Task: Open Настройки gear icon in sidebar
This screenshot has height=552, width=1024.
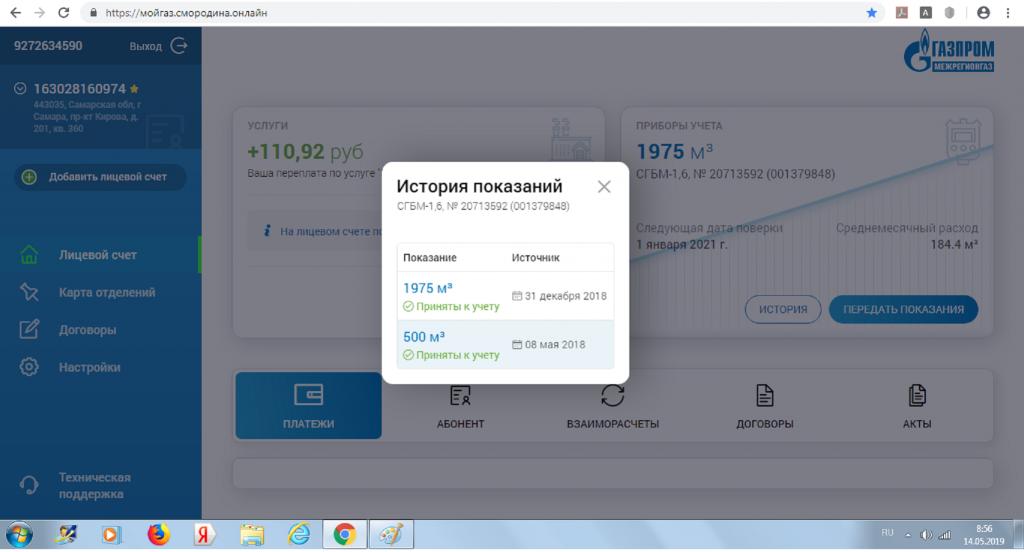Action: click(29, 367)
